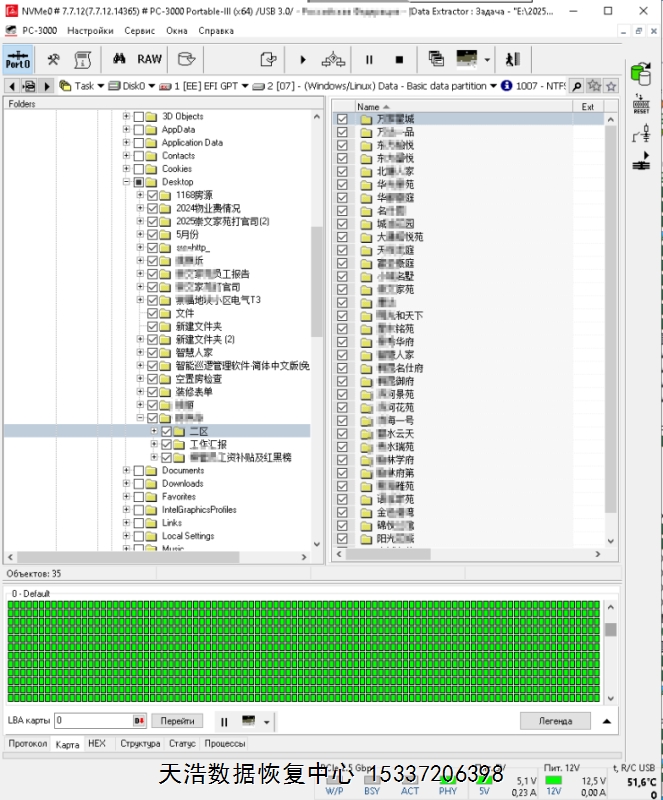Click the Перейти button
This screenshot has height=800, width=663.
(178, 721)
